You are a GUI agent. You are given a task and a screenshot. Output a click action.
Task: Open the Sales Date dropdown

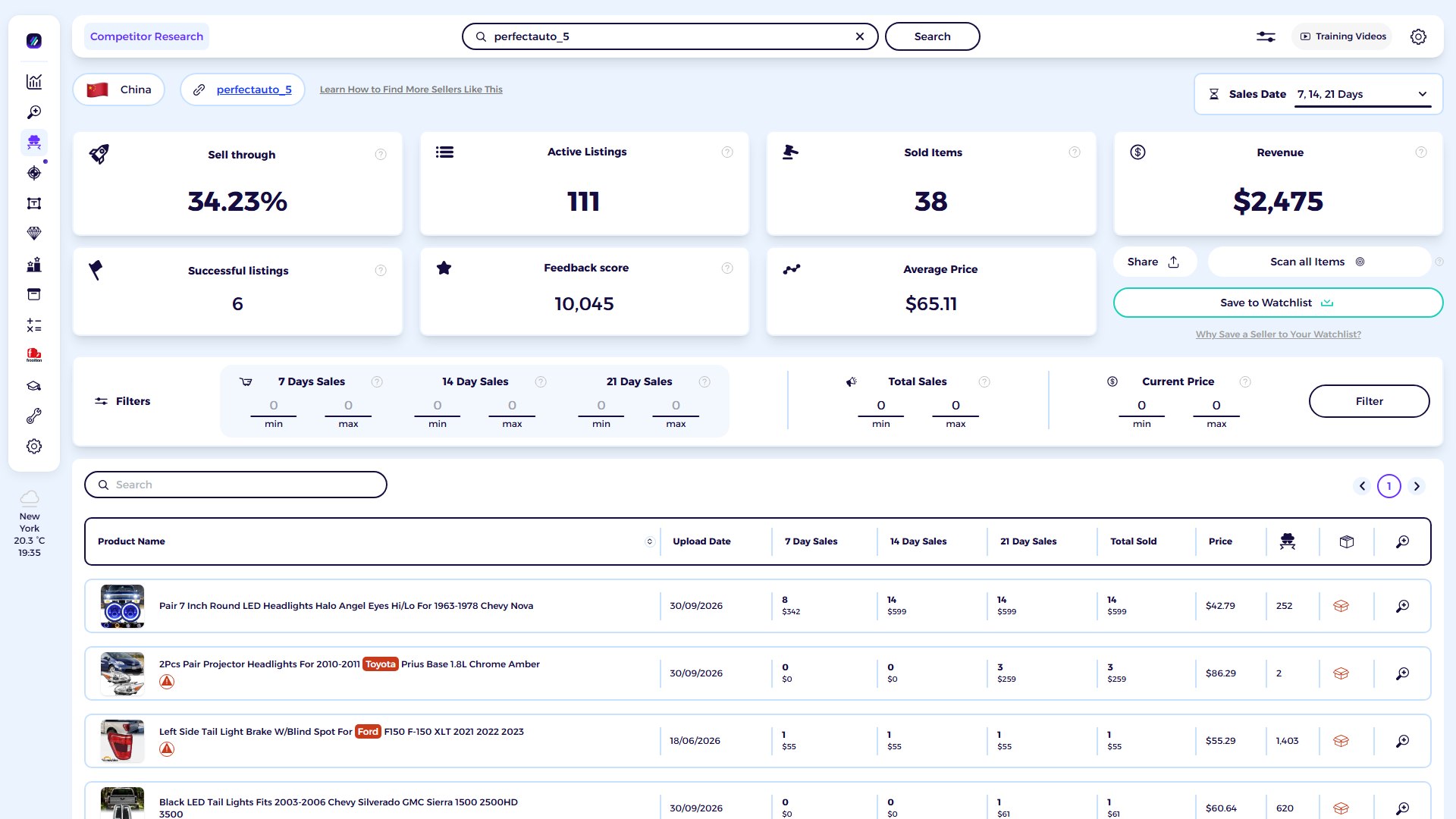(x=1363, y=94)
